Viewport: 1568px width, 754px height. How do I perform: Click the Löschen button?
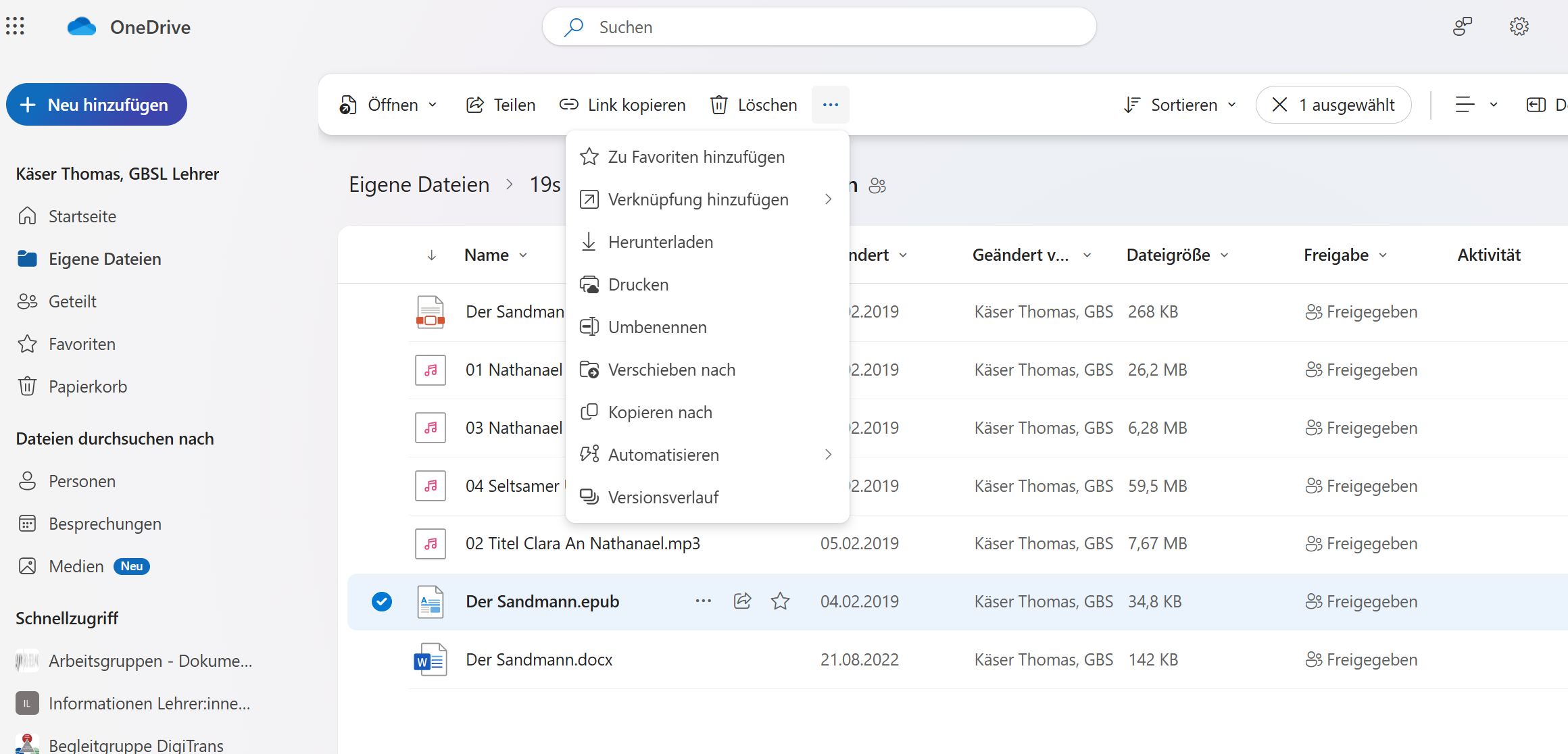click(754, 105)
